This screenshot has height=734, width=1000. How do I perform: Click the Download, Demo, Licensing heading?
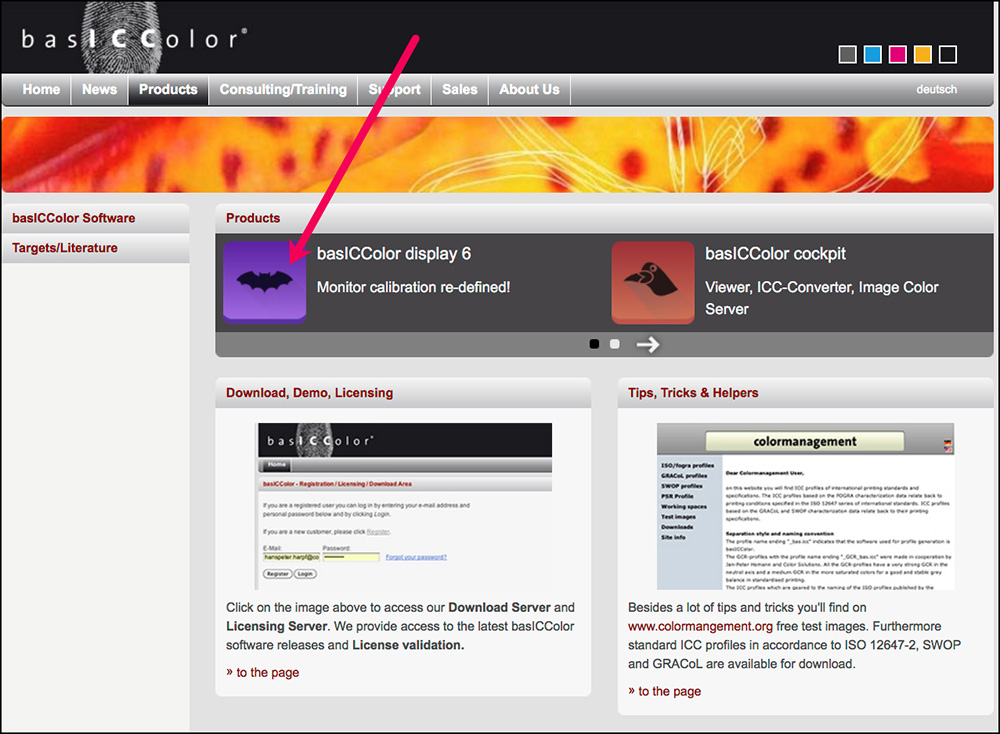(309, 393)
